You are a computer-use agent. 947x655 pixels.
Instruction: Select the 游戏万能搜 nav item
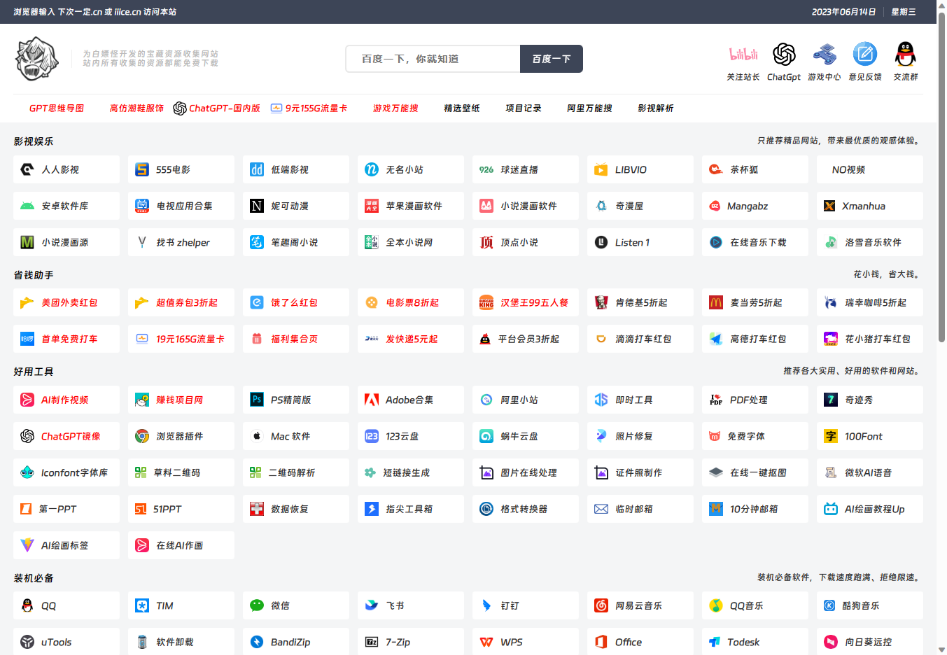click(x=396, y=108)
